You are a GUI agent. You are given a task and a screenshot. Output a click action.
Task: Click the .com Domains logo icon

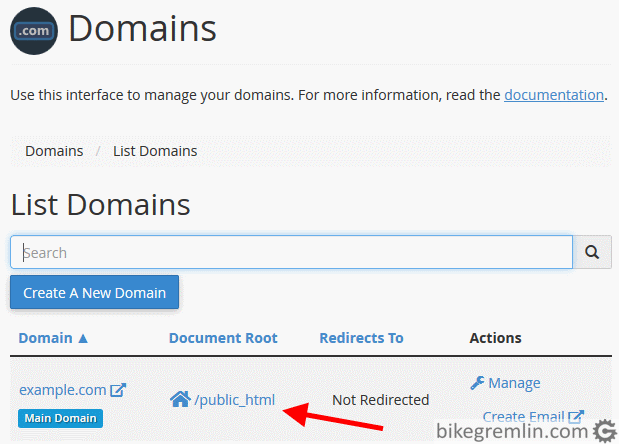(x=34, y=31)
